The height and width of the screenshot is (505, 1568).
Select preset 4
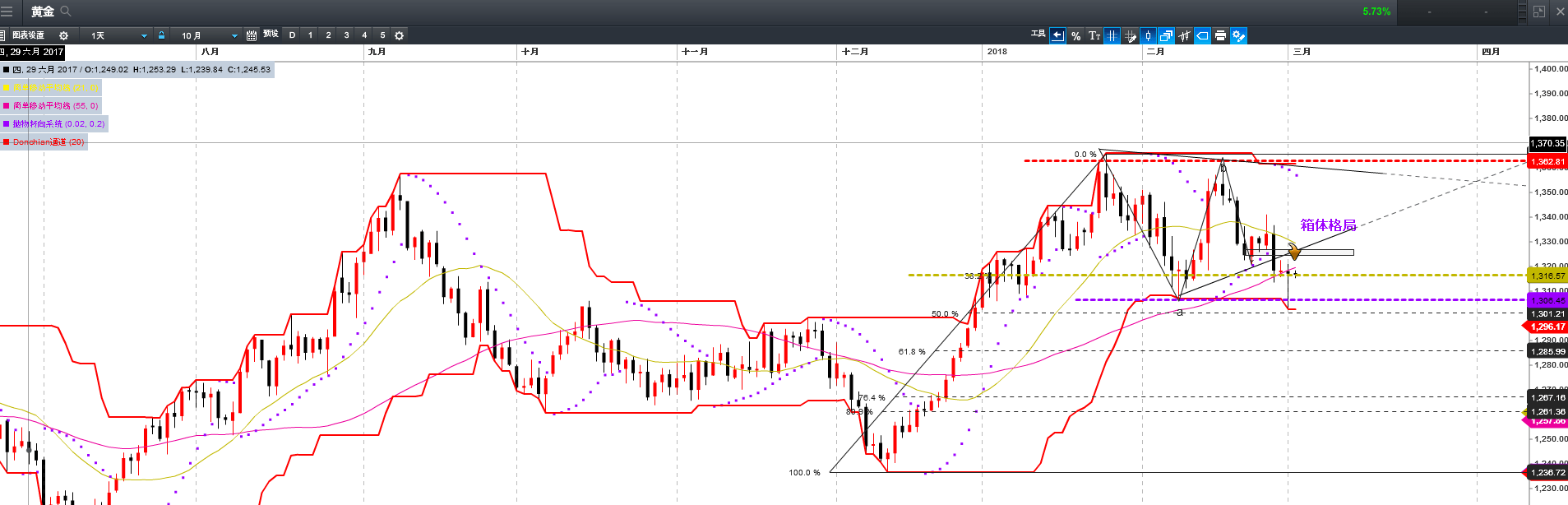(x=364, y=35)
